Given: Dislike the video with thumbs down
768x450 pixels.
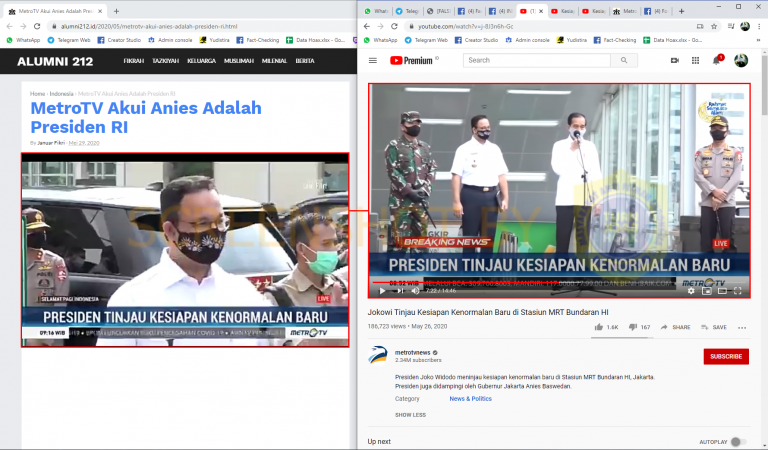Looking at the screenshot, I should pos(640,327).
